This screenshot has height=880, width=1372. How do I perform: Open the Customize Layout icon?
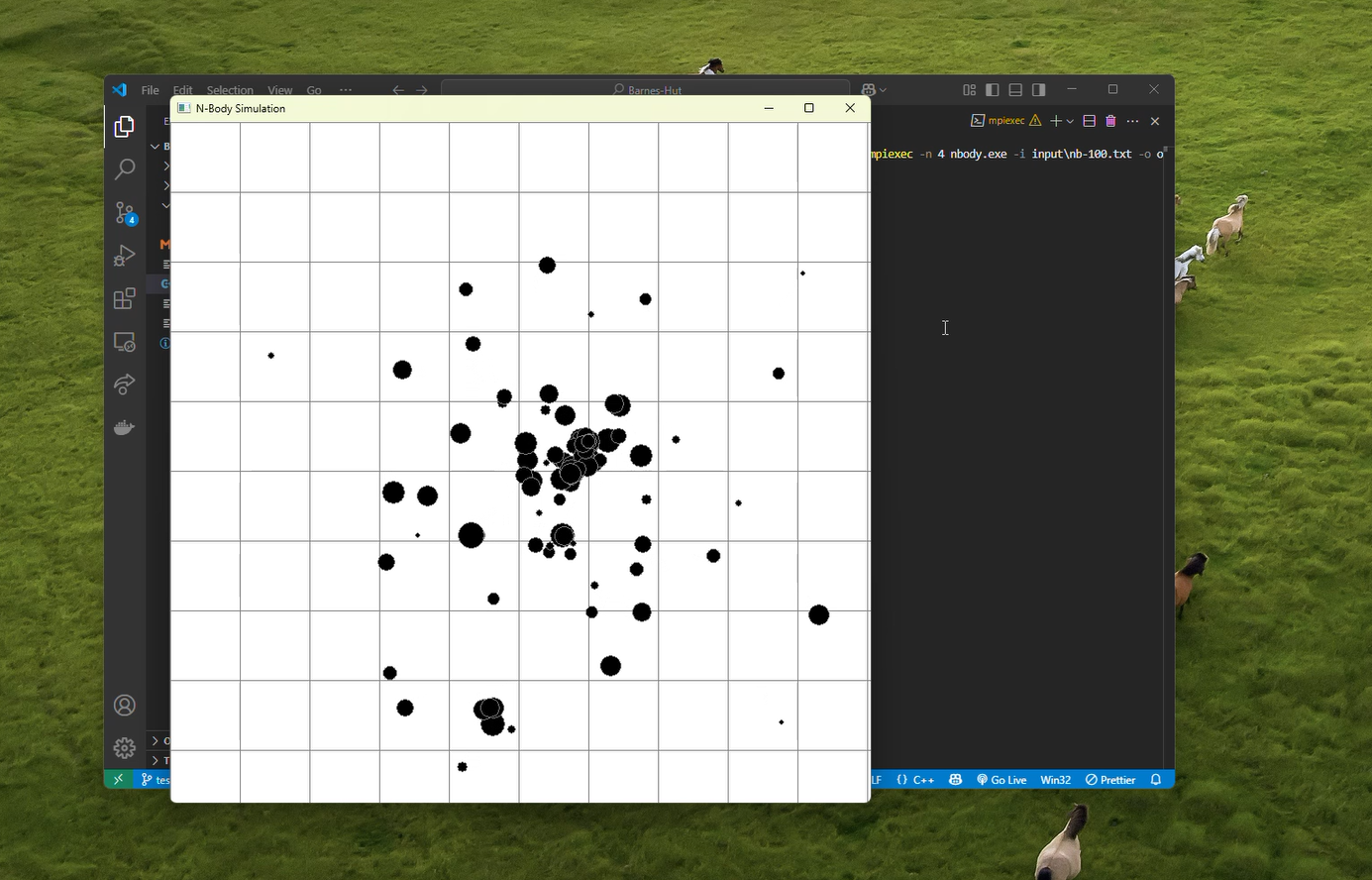tap(969, 89)
